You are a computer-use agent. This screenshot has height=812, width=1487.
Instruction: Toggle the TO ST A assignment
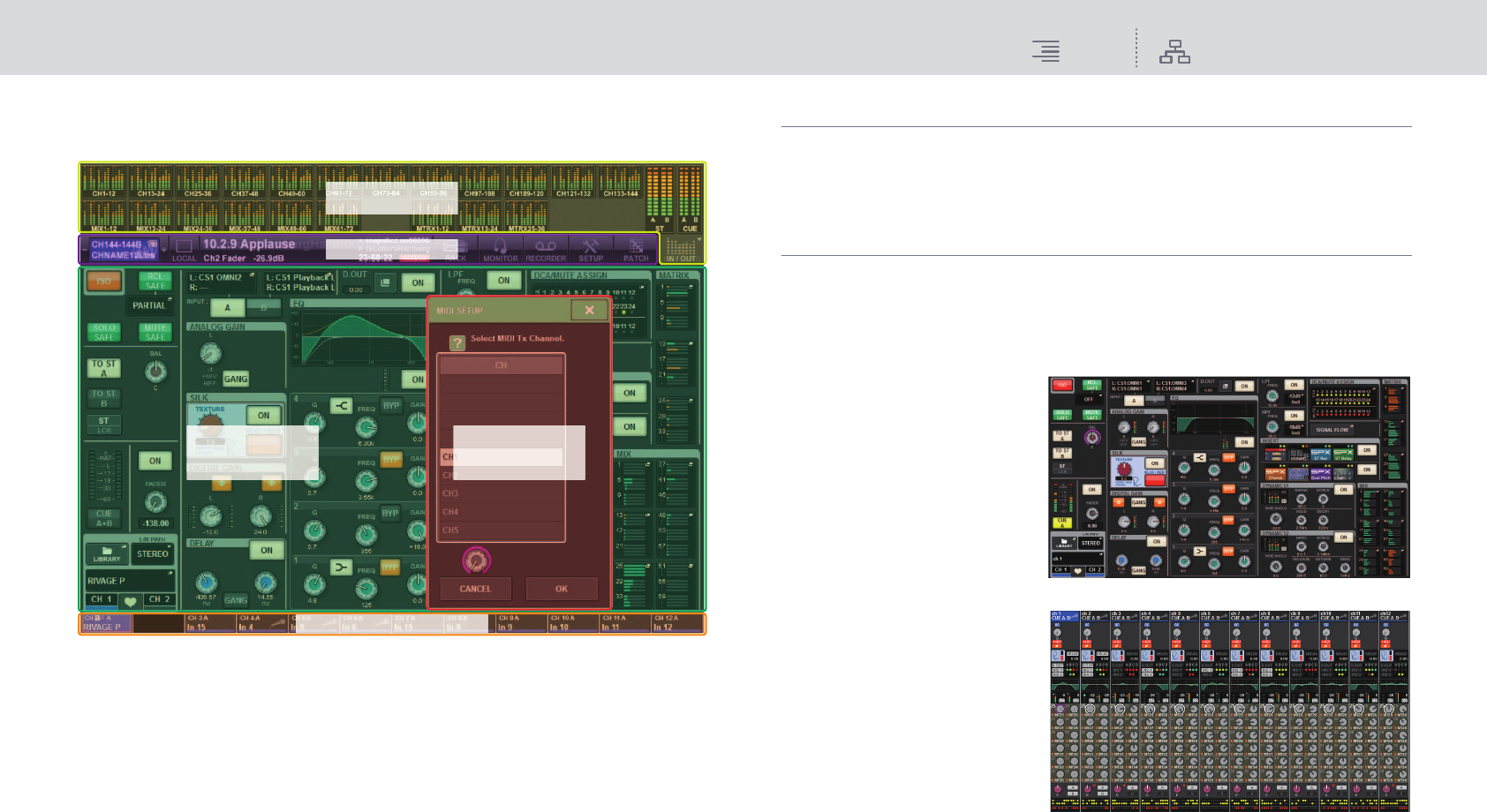[104, 368]
